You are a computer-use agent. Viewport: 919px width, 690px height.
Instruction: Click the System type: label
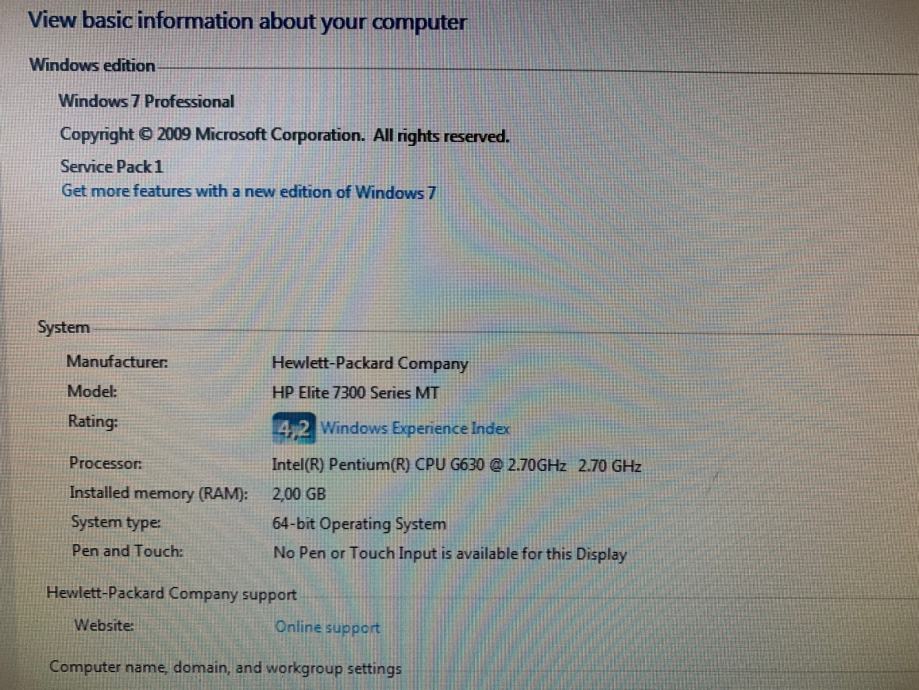click(x=115, y=522)
